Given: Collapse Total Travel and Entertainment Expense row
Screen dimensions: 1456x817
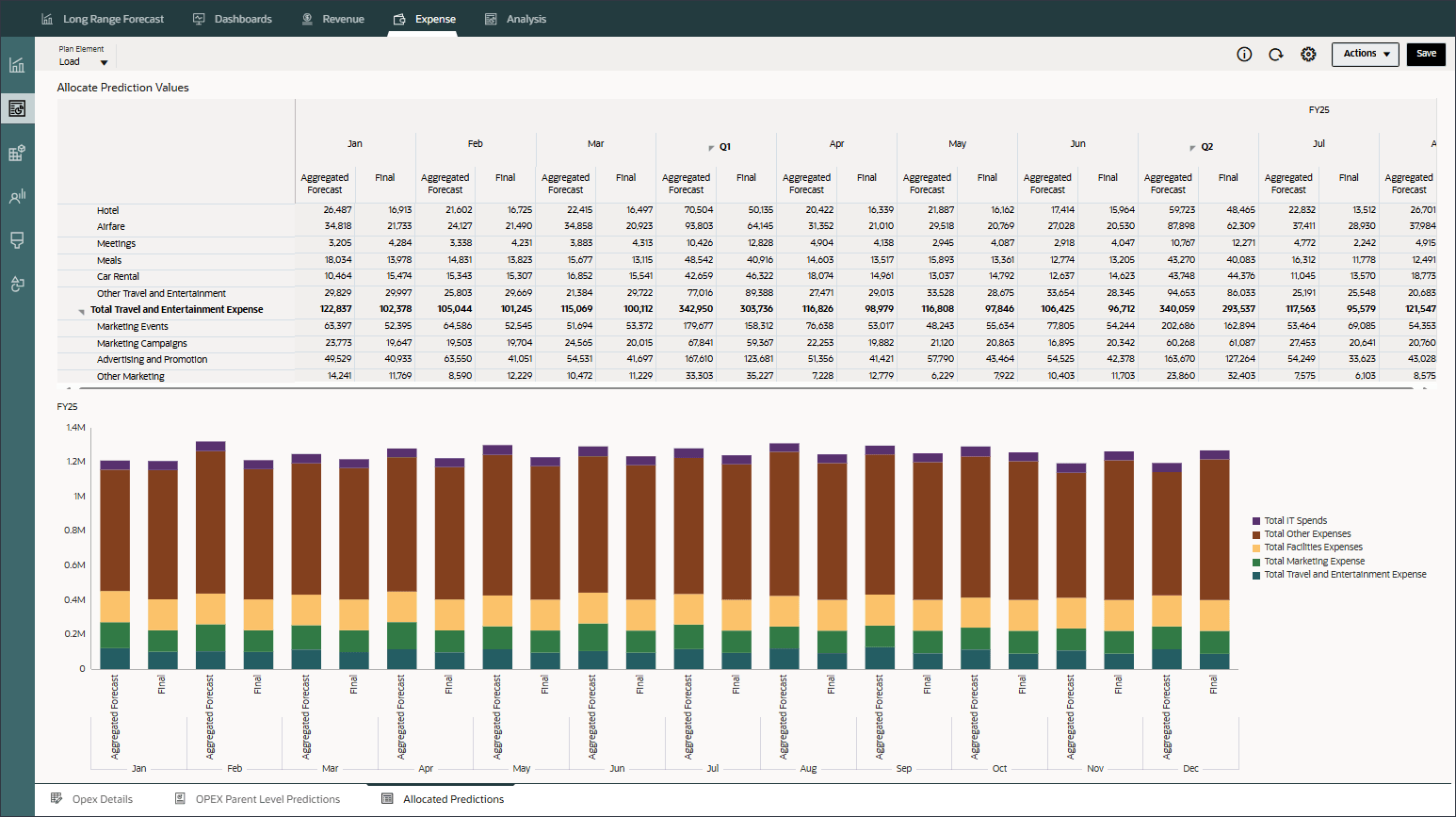Looking at the screenshot, I should (81, 311).
